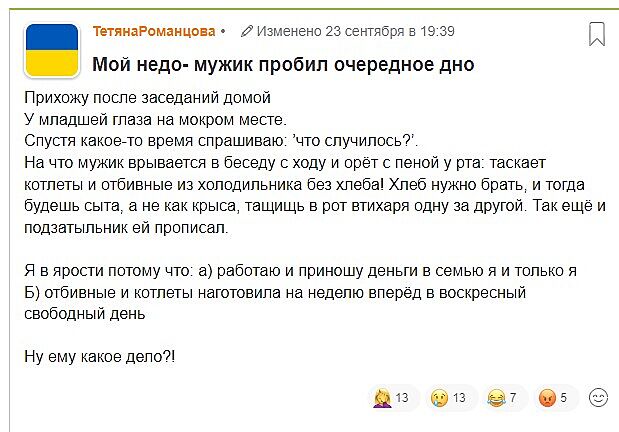Open the Ukrainian flag avatar
Screen dimensions: 619x432
(x=51, y=50)
